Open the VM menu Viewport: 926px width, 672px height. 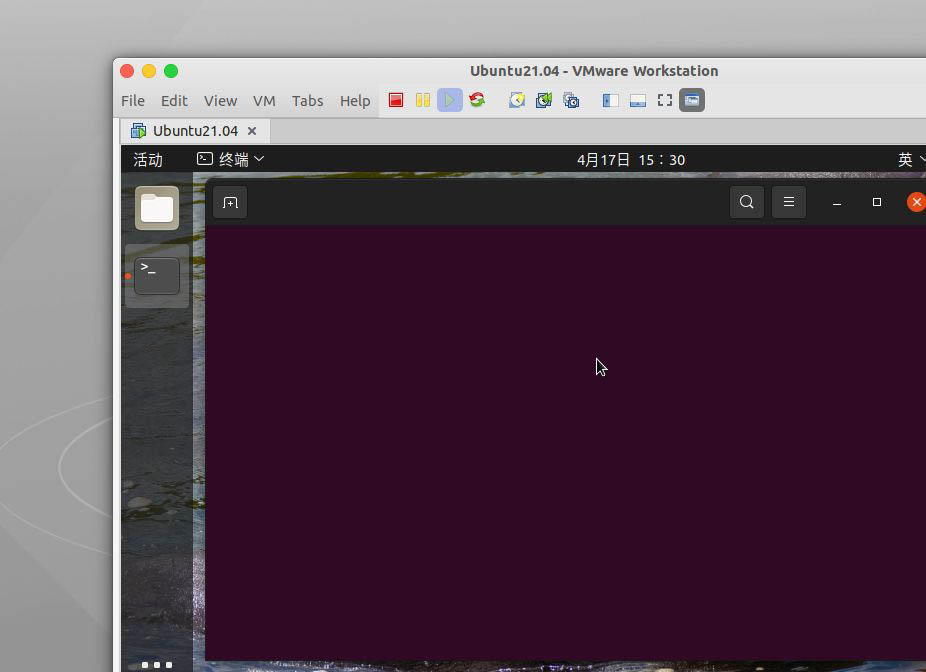pyautogui.click(x=263, y=100)
